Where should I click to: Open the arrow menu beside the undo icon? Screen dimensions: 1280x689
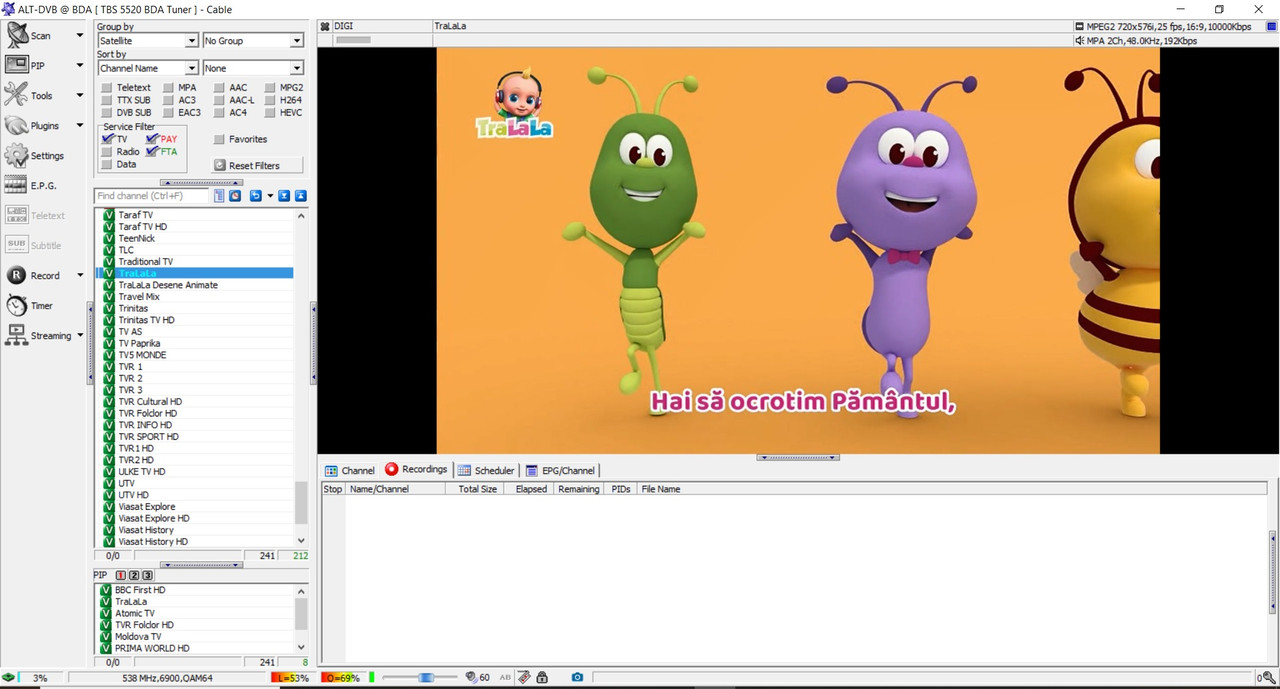(x=270, y=196)
